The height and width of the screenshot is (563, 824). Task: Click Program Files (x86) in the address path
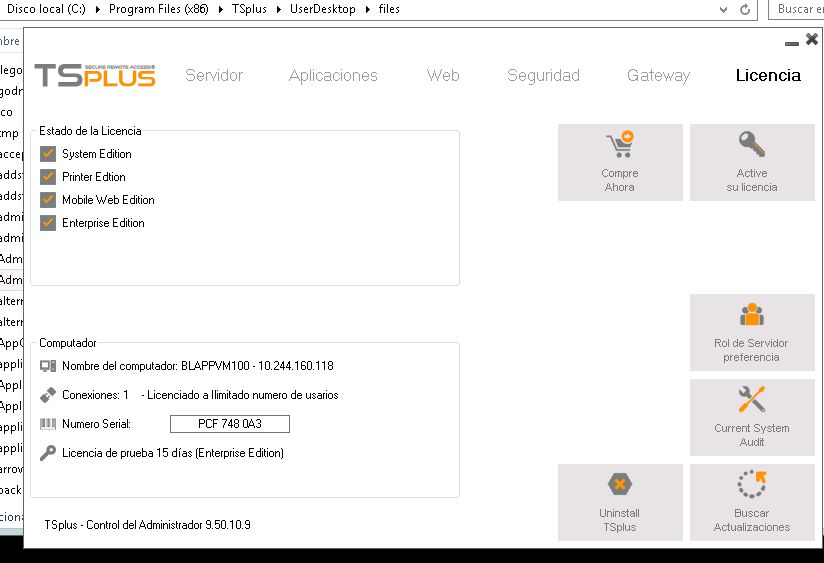coord(159,9)
